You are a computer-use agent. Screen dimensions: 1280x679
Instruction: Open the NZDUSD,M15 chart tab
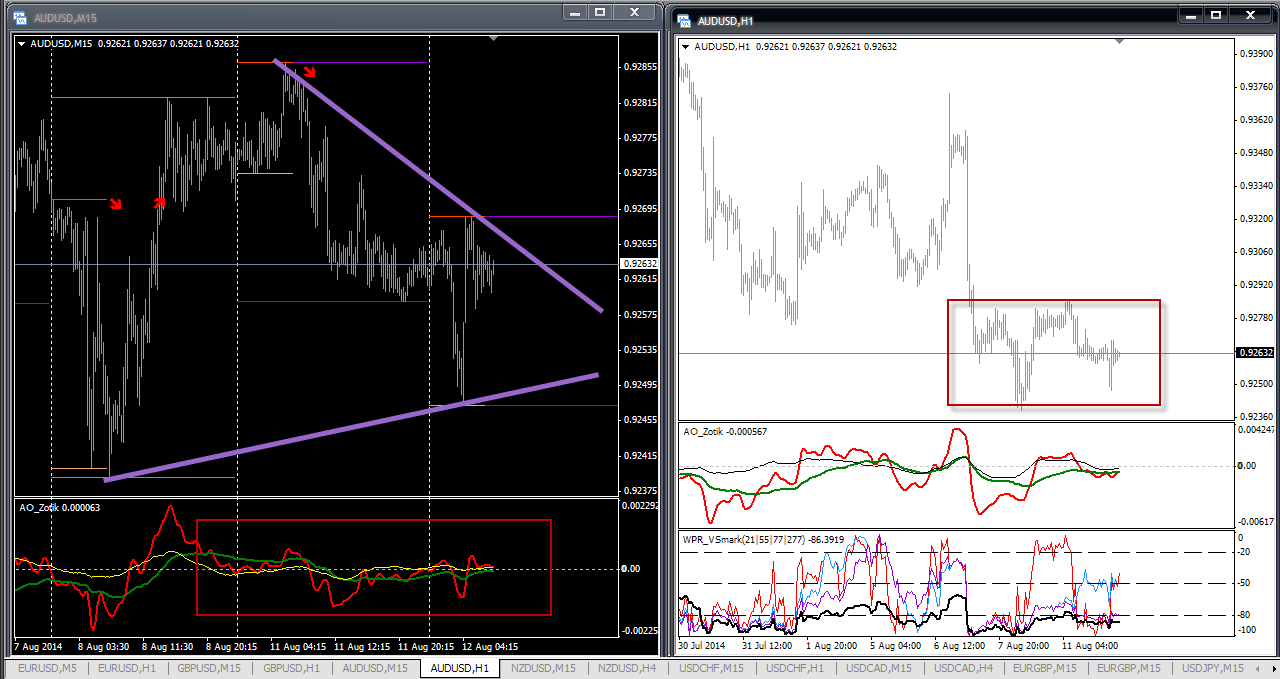click(543, 668)
